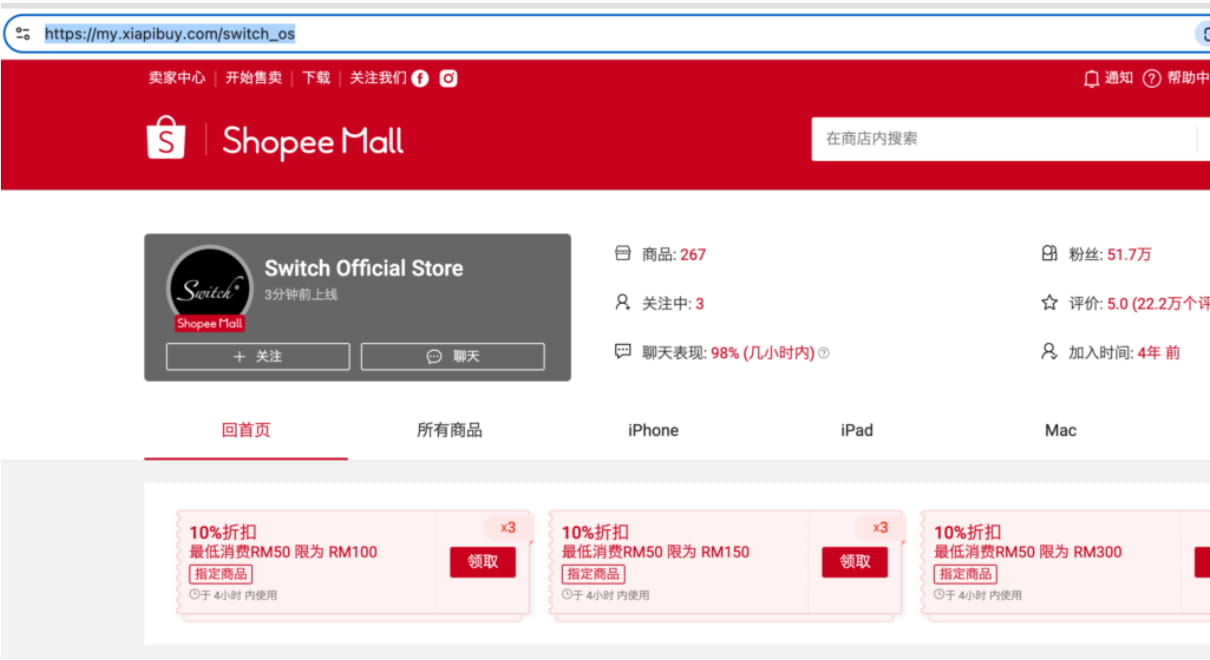Click the 评价 star icon
This screenshot has width=1210, height=660.
[1049, 302]
